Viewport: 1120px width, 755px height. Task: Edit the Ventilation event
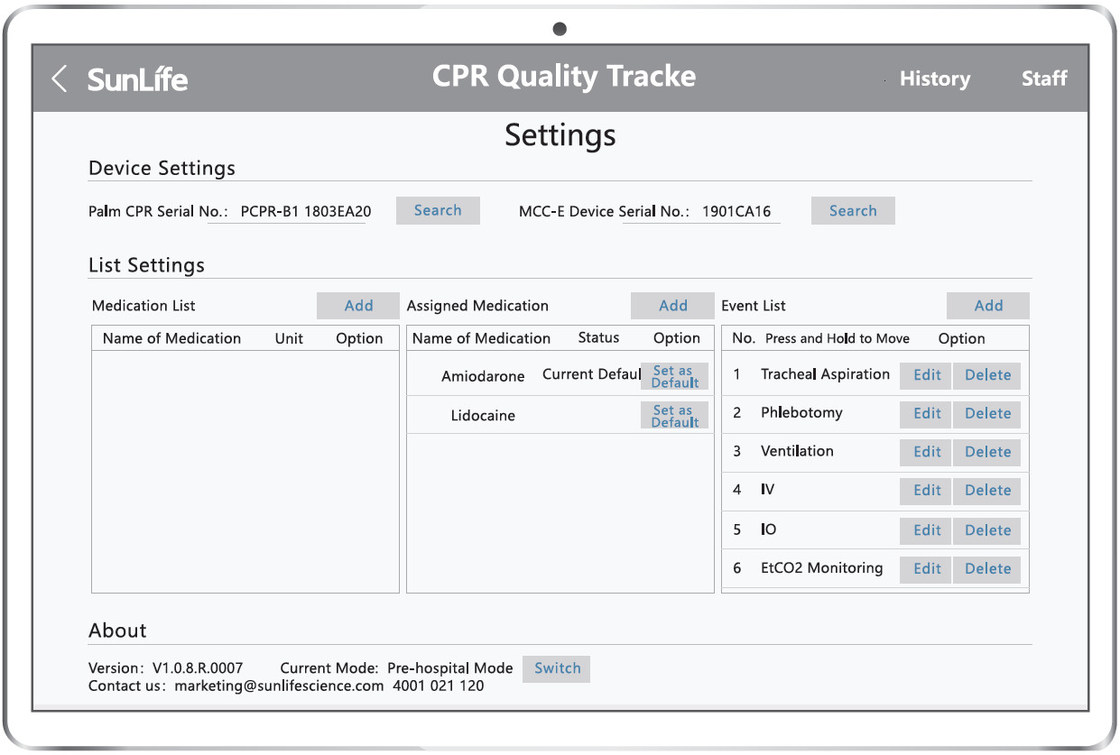coord(927,452)
